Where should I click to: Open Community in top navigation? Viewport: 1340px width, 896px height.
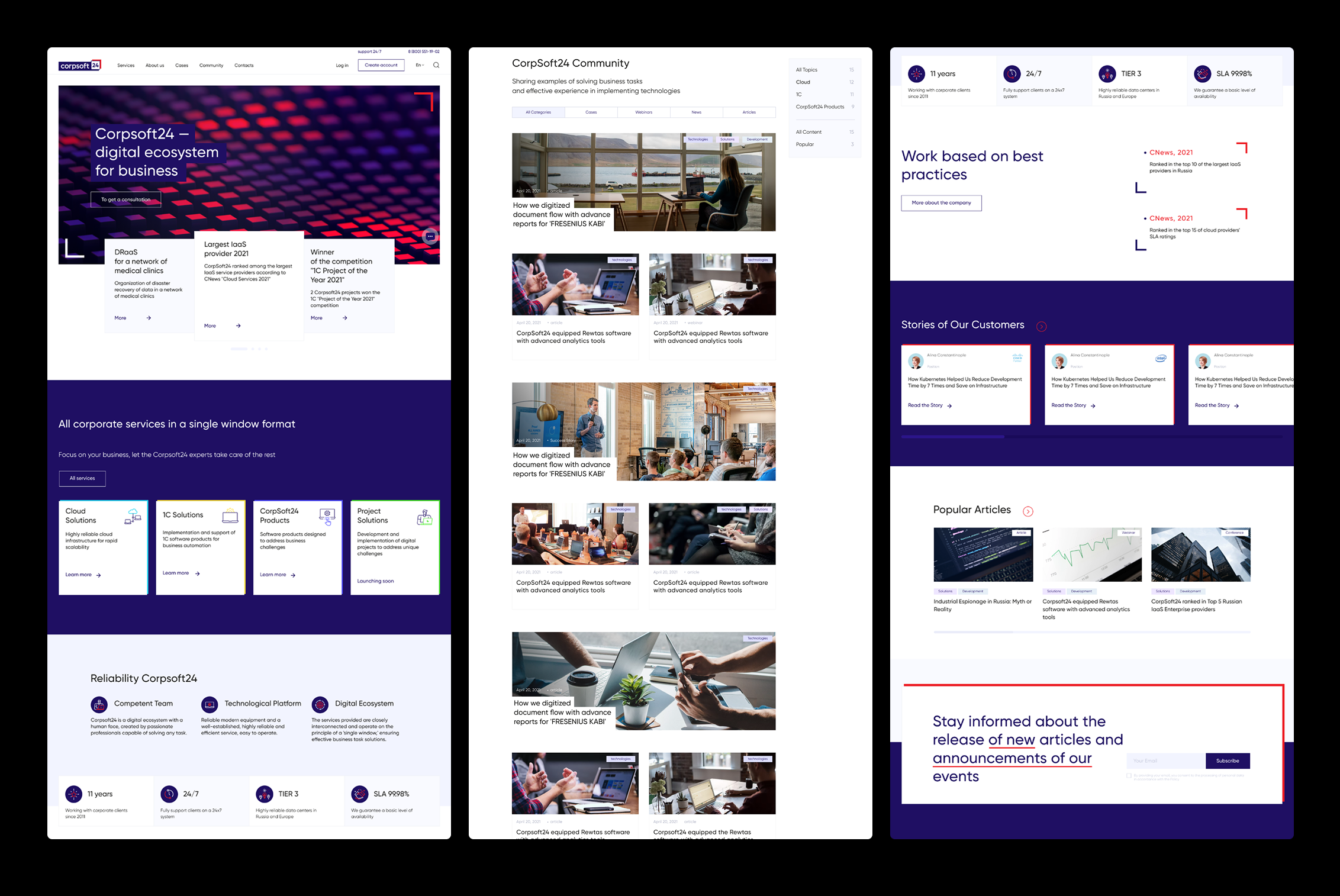[x=211, y=65]
